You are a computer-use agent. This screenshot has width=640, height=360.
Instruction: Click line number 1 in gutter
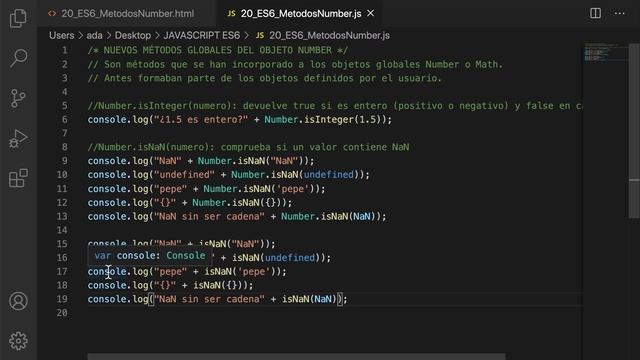click(x=64, y=50)
